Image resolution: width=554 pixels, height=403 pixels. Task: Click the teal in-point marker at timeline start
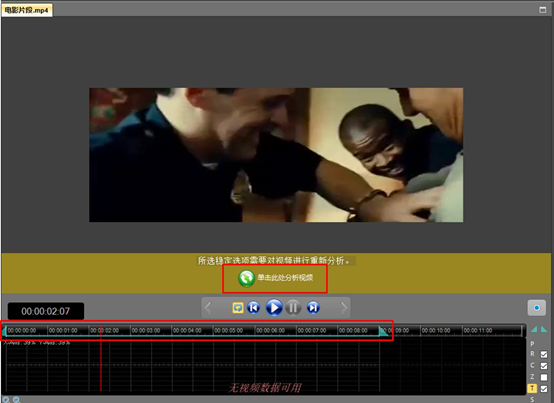coord(4,331)
